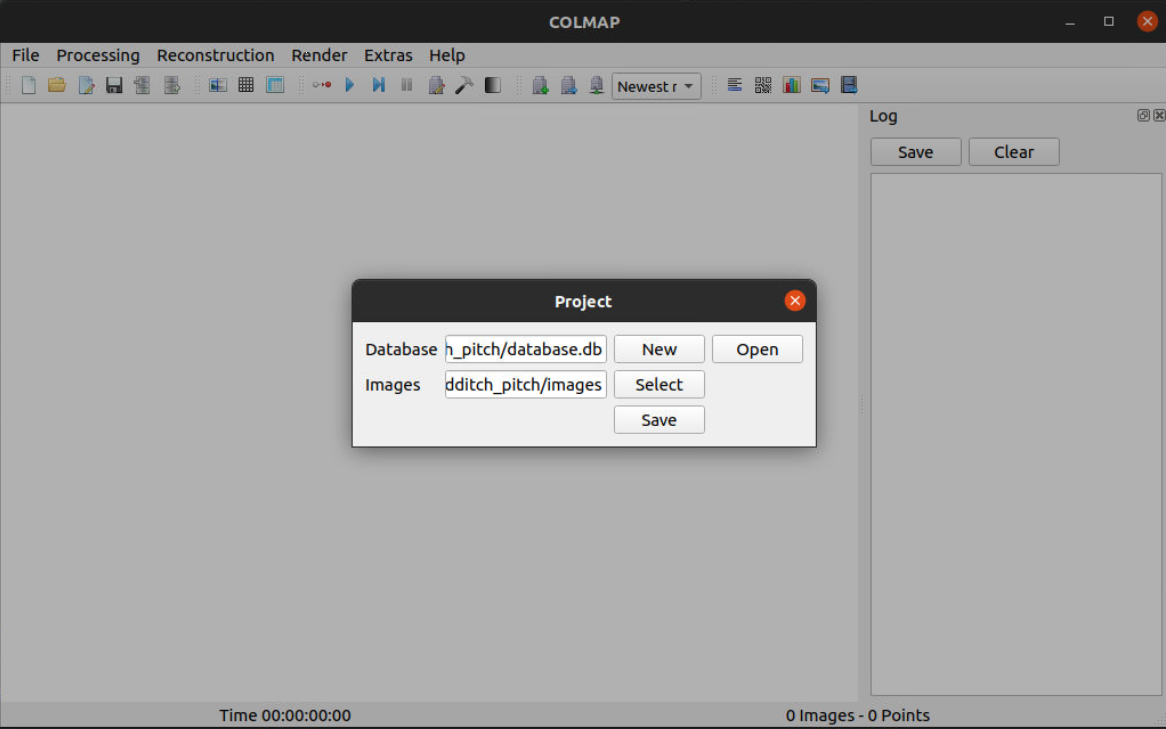The image size is (1166, 729).
Task: Click the Select button for Images
Action: click(x=659, y=385)
